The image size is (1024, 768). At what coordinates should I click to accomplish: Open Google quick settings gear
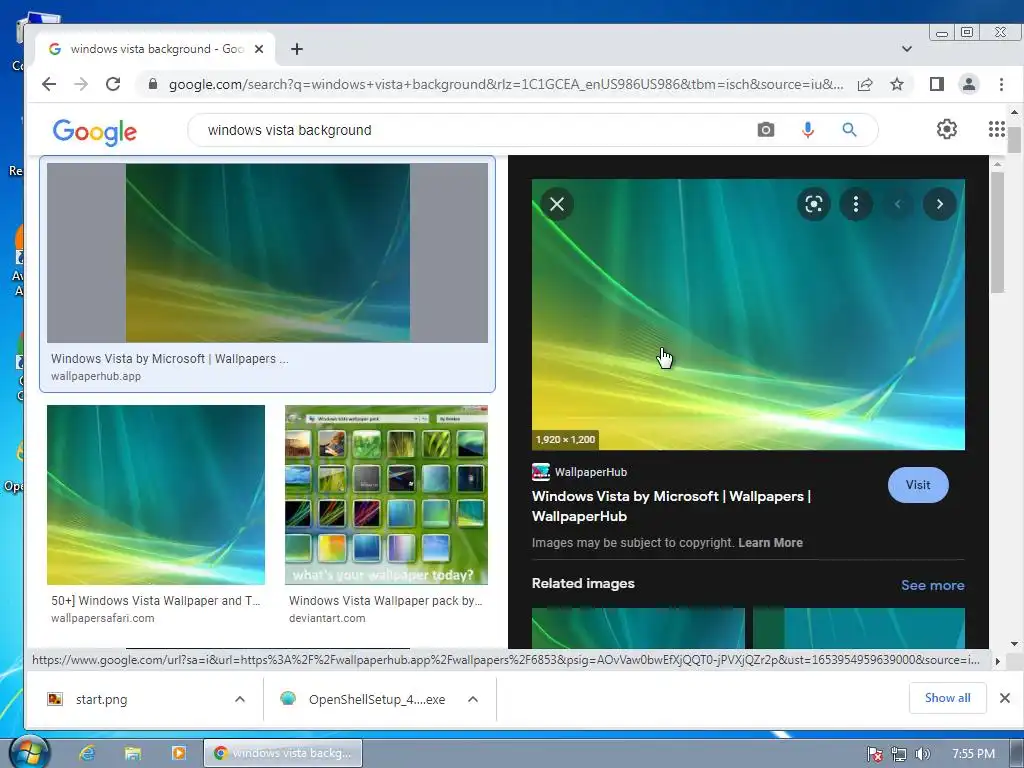coord(947,129)
